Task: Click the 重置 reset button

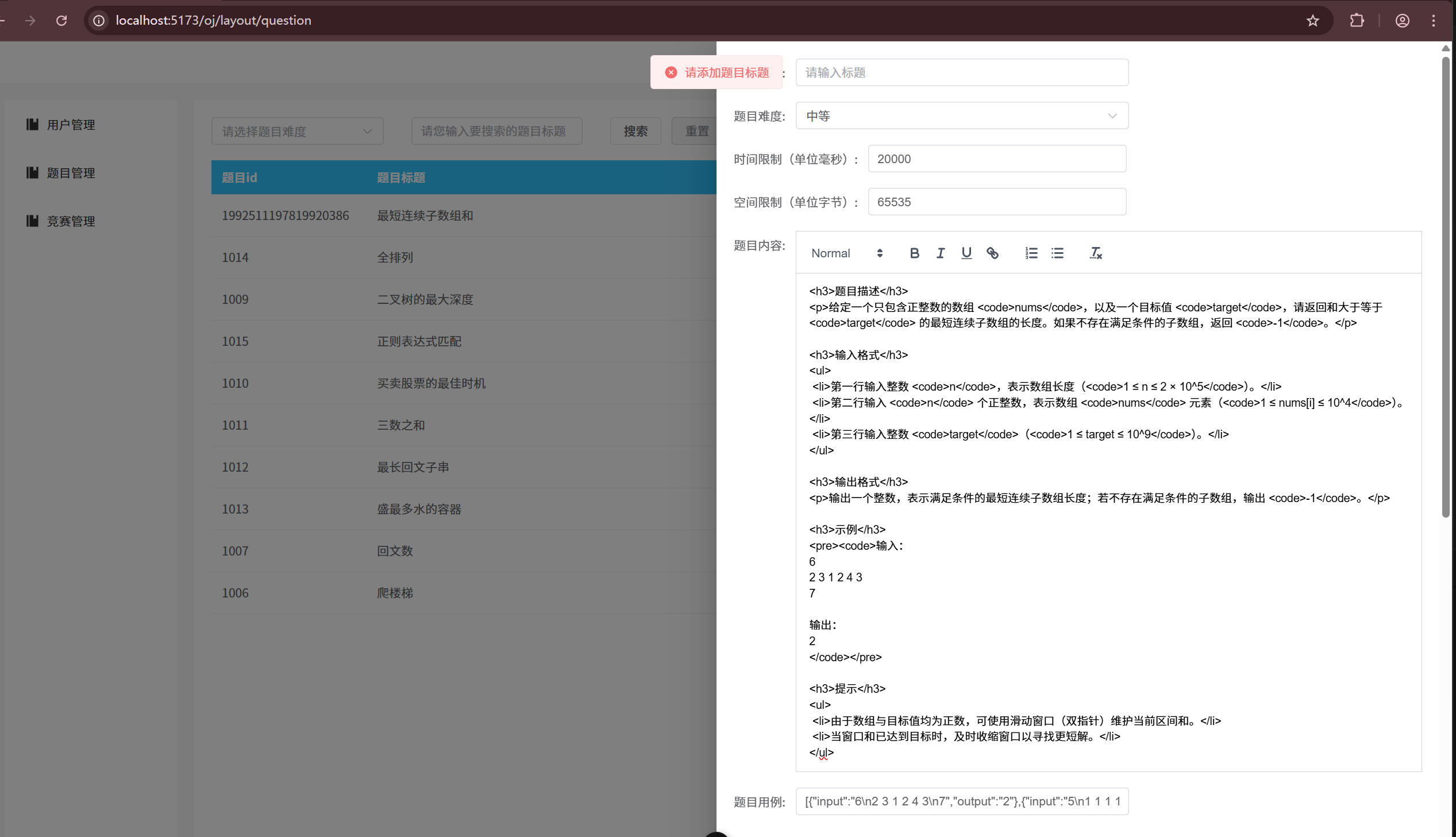Action: click(x=696, y=131)
